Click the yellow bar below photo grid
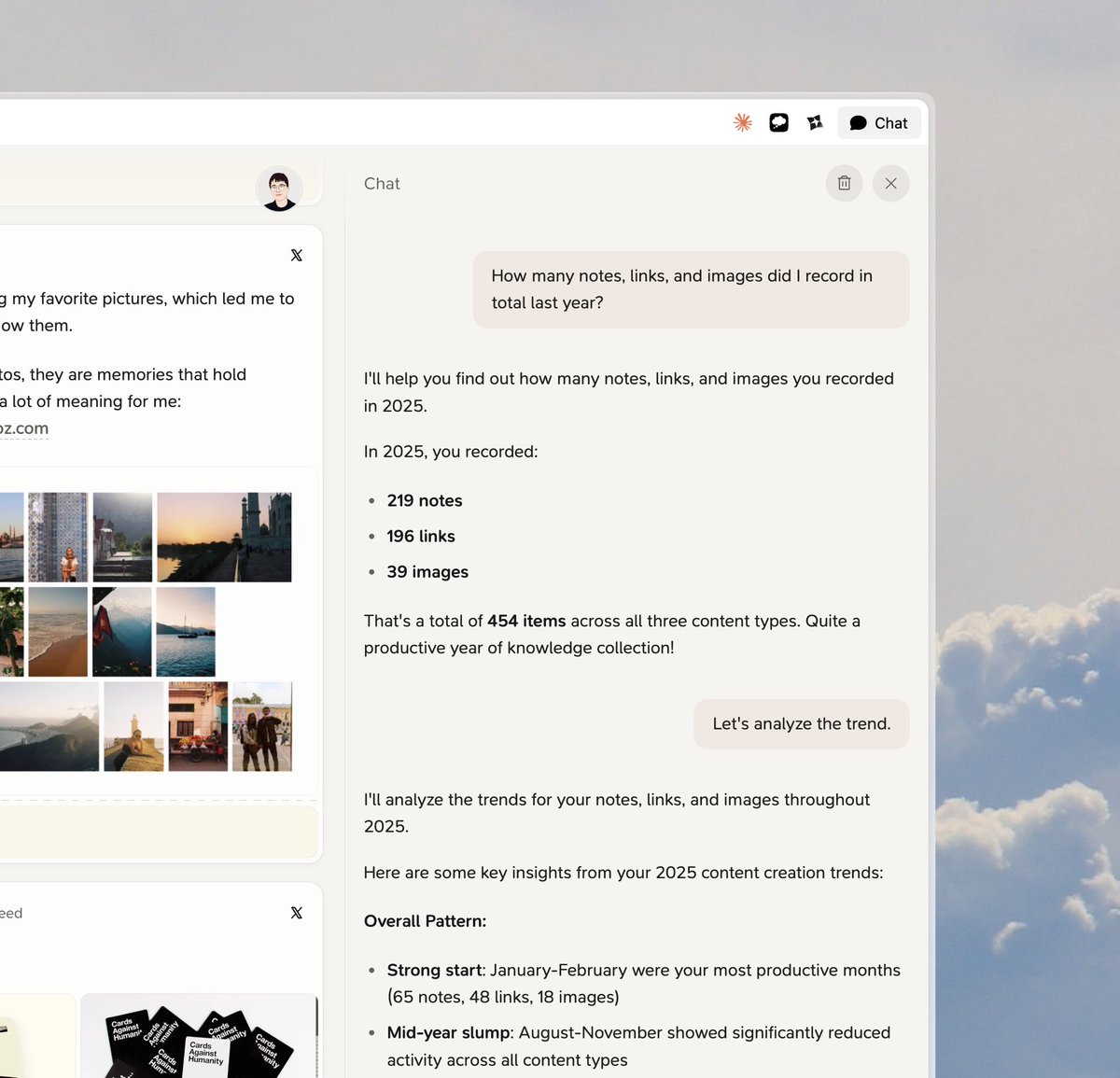 point(159,832)
